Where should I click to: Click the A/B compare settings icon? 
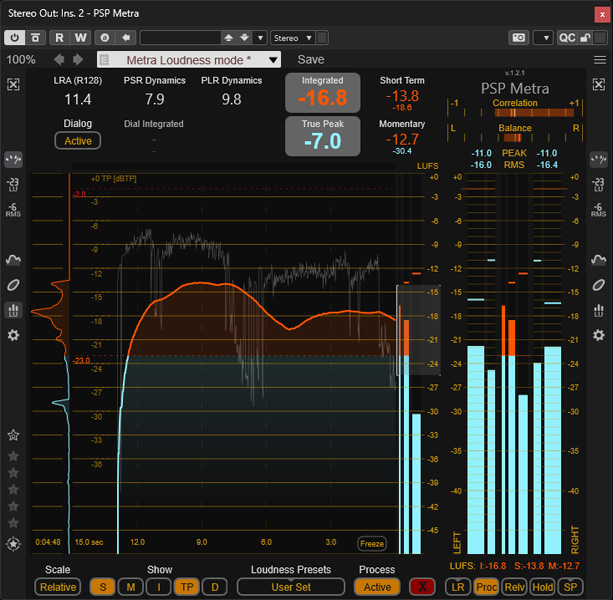pyautogui.click(x=105, y=38)
